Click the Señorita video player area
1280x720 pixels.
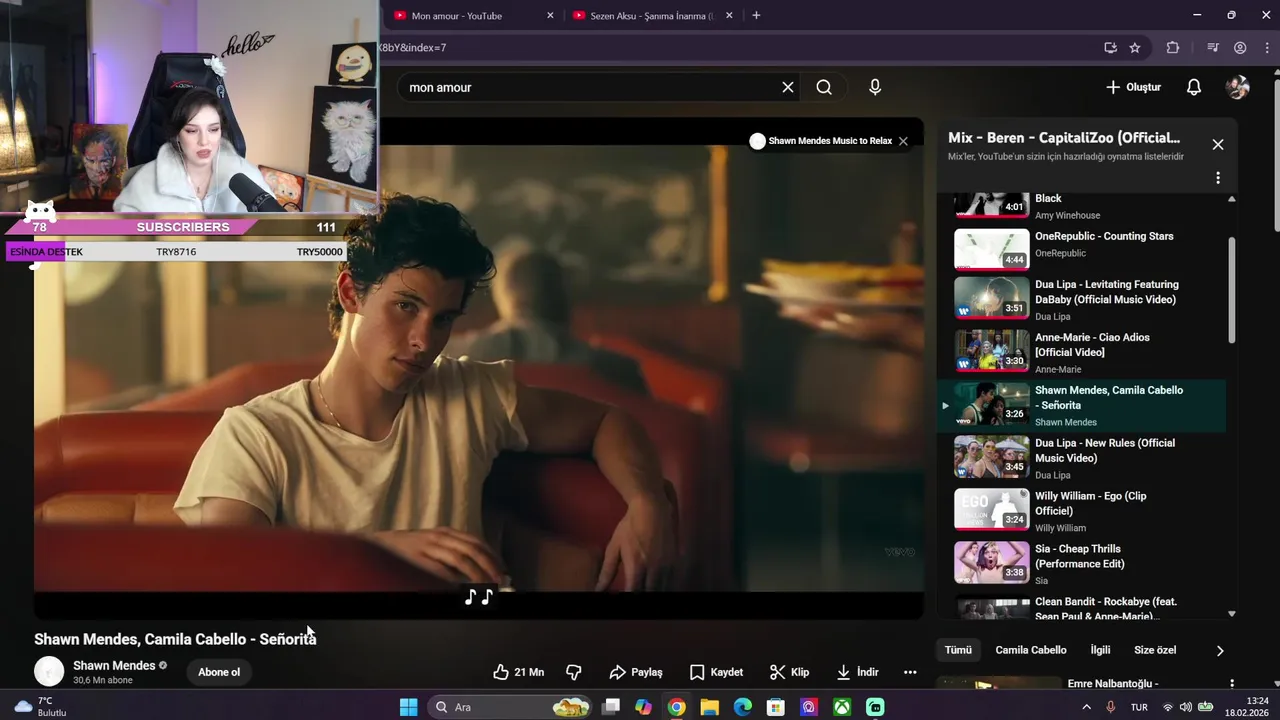(479, 368)
